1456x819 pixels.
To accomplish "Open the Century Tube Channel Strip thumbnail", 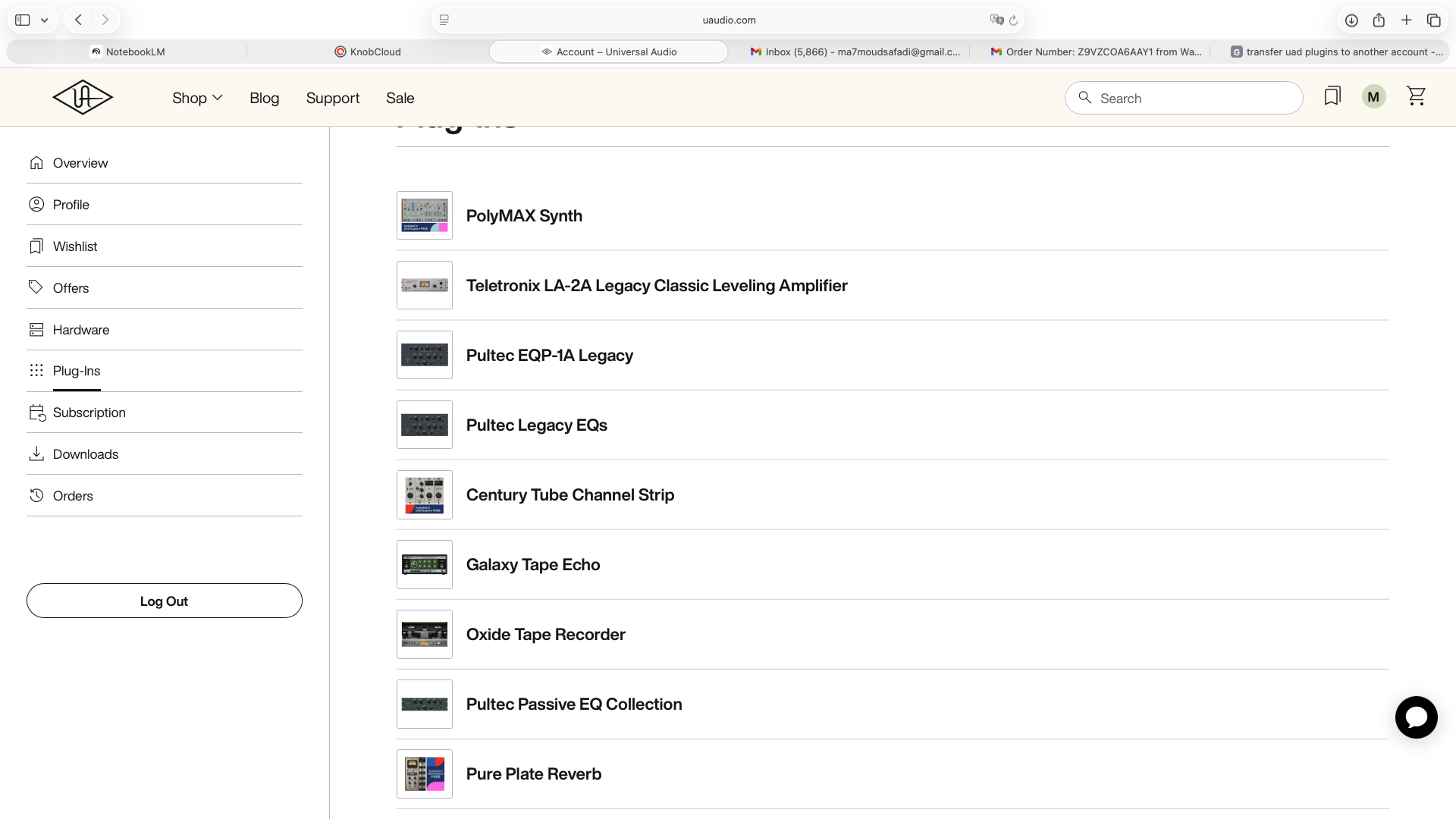I will click(x=425, y=494).
